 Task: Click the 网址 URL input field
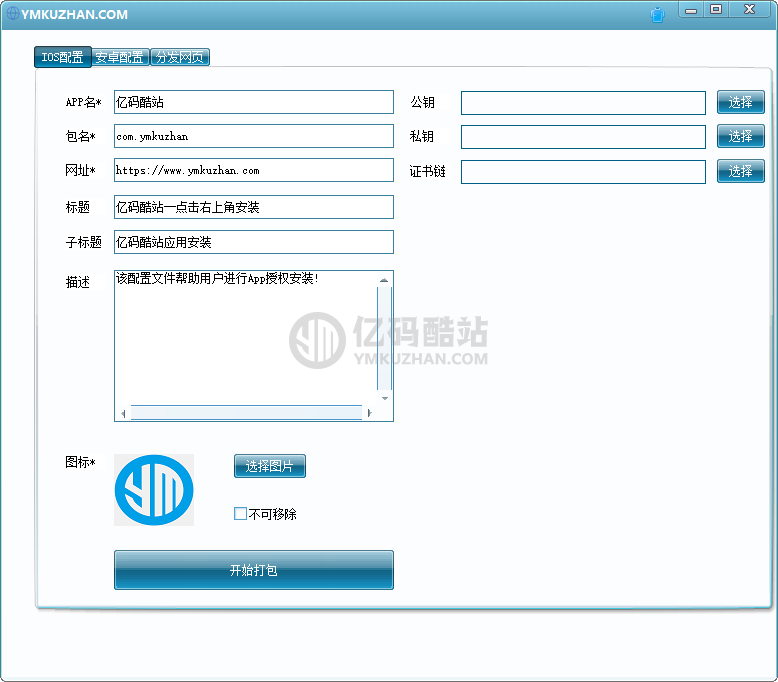pyautogui.click(x=254, y=170)
